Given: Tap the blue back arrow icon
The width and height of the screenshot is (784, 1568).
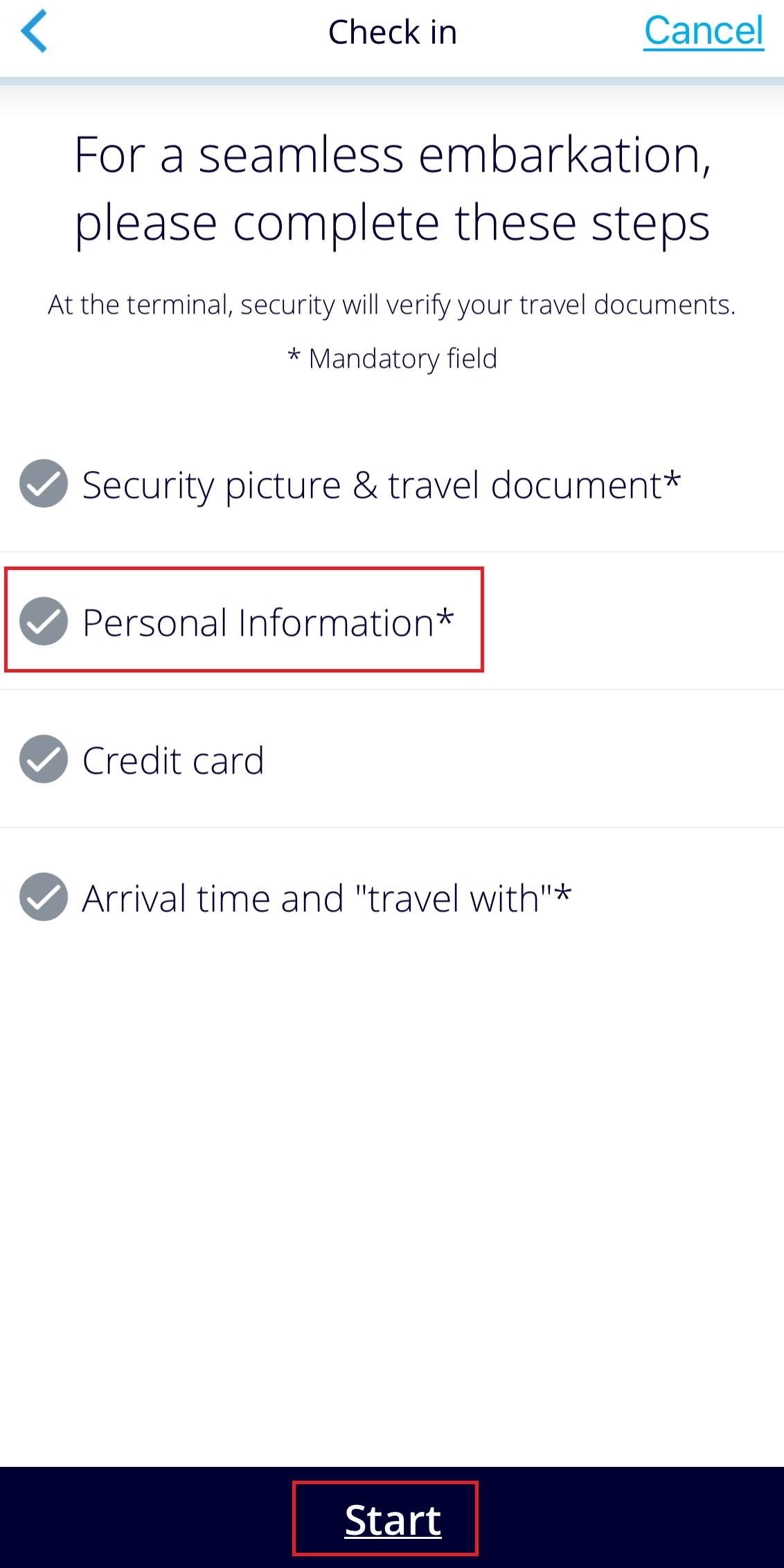Looking at the screenshot, I should pos(34,31).
